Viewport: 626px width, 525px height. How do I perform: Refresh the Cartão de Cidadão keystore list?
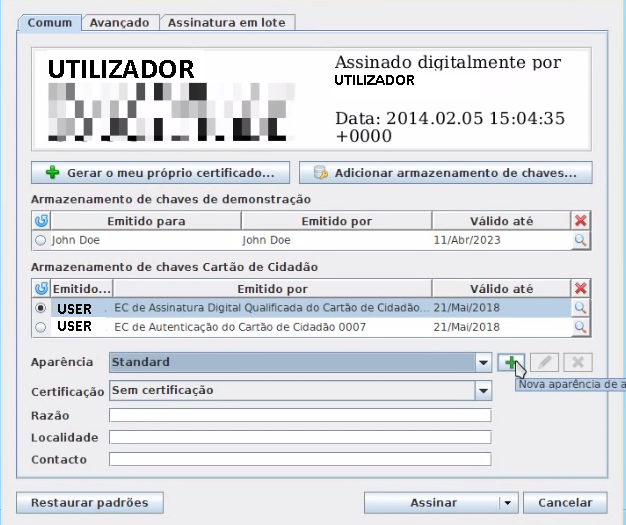(41, 288)
